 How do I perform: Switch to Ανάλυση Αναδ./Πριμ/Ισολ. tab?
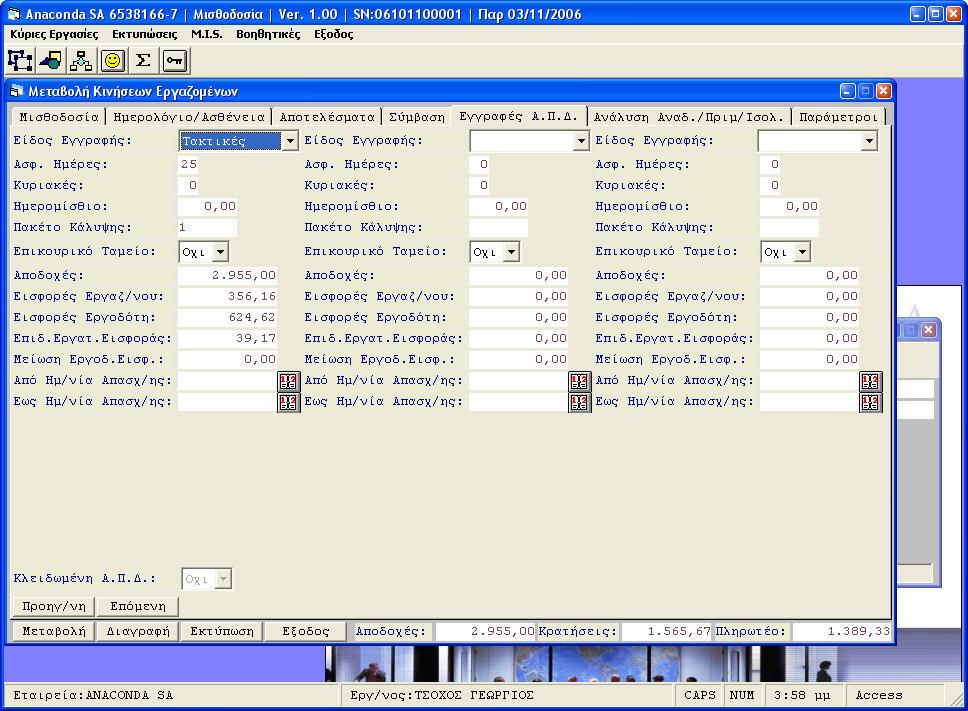(x=688, y=117)
